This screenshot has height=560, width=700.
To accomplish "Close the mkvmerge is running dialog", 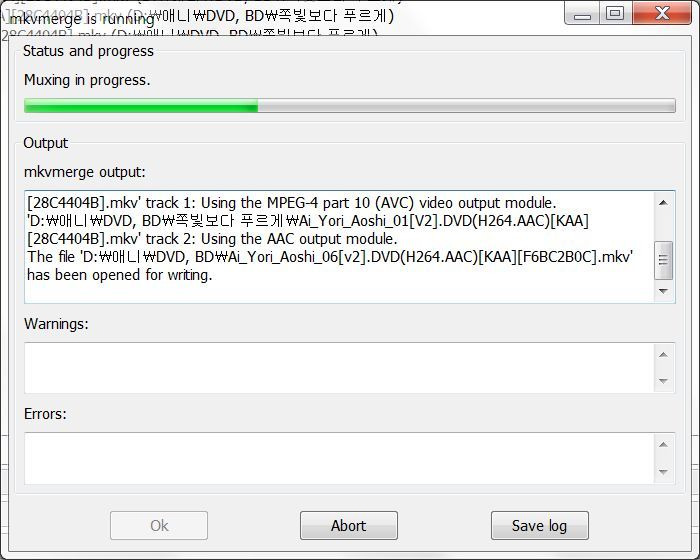I will pyautogui.click(x=662, y=13).
